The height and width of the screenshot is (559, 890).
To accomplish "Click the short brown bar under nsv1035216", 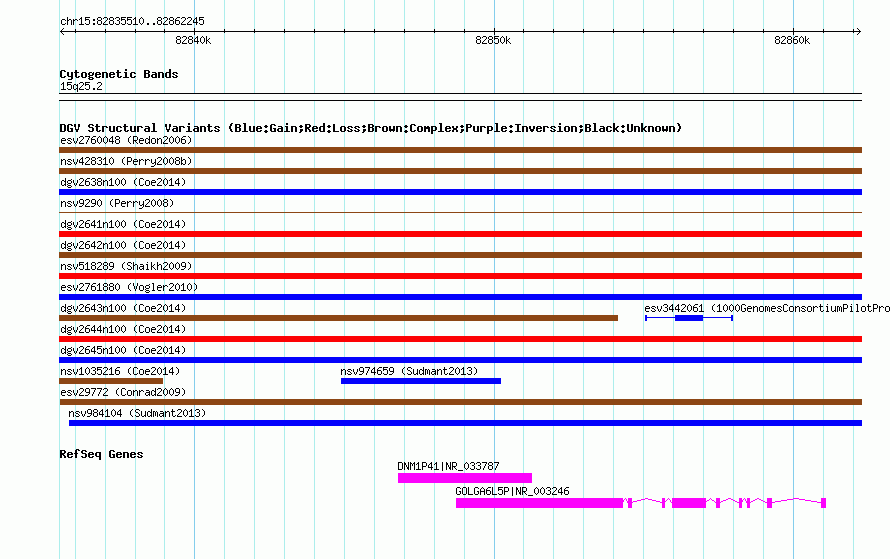I will pyautogui.click(x=111, y=381).
